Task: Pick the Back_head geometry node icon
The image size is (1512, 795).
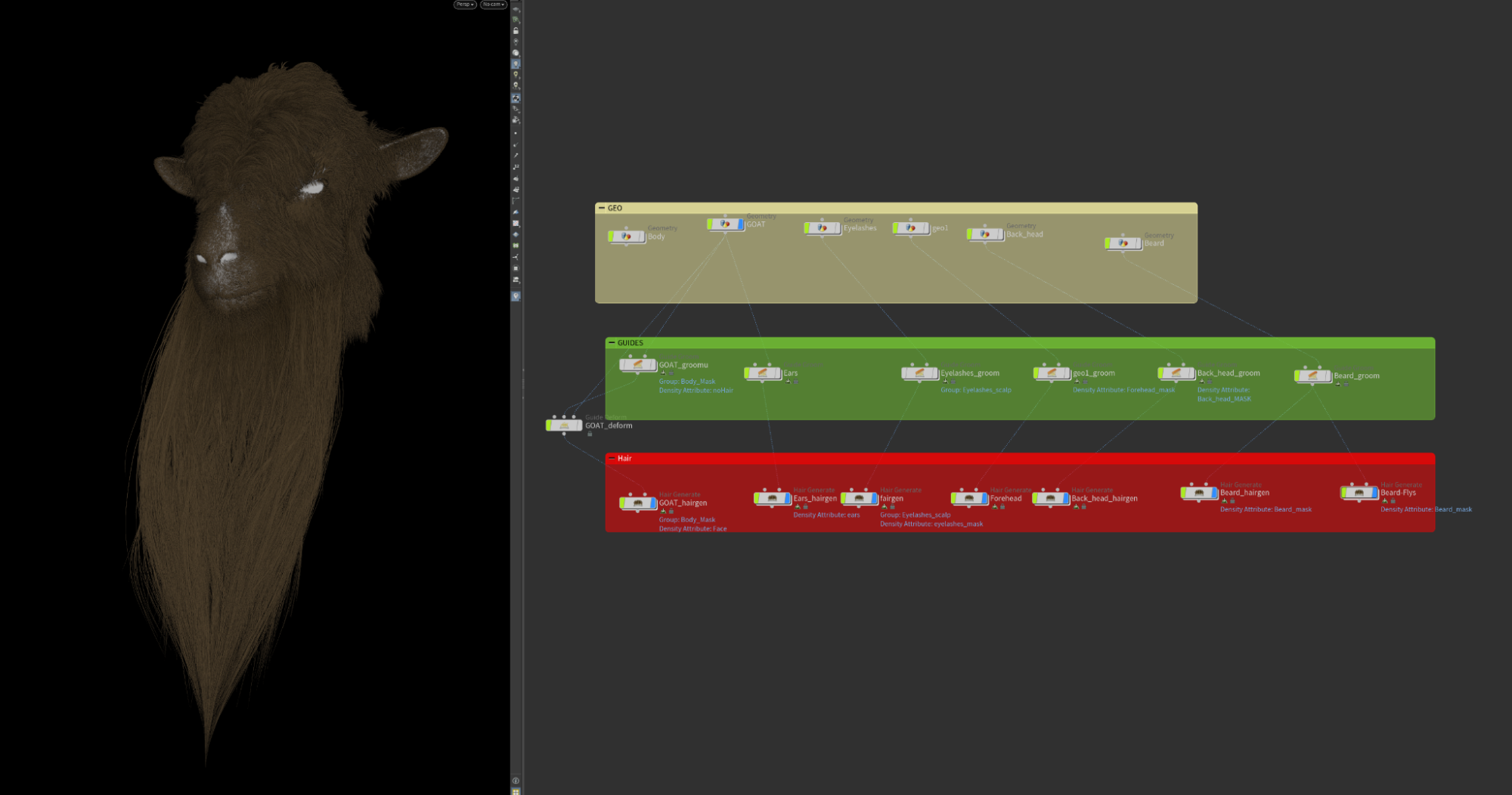Action: click(985, 234)
